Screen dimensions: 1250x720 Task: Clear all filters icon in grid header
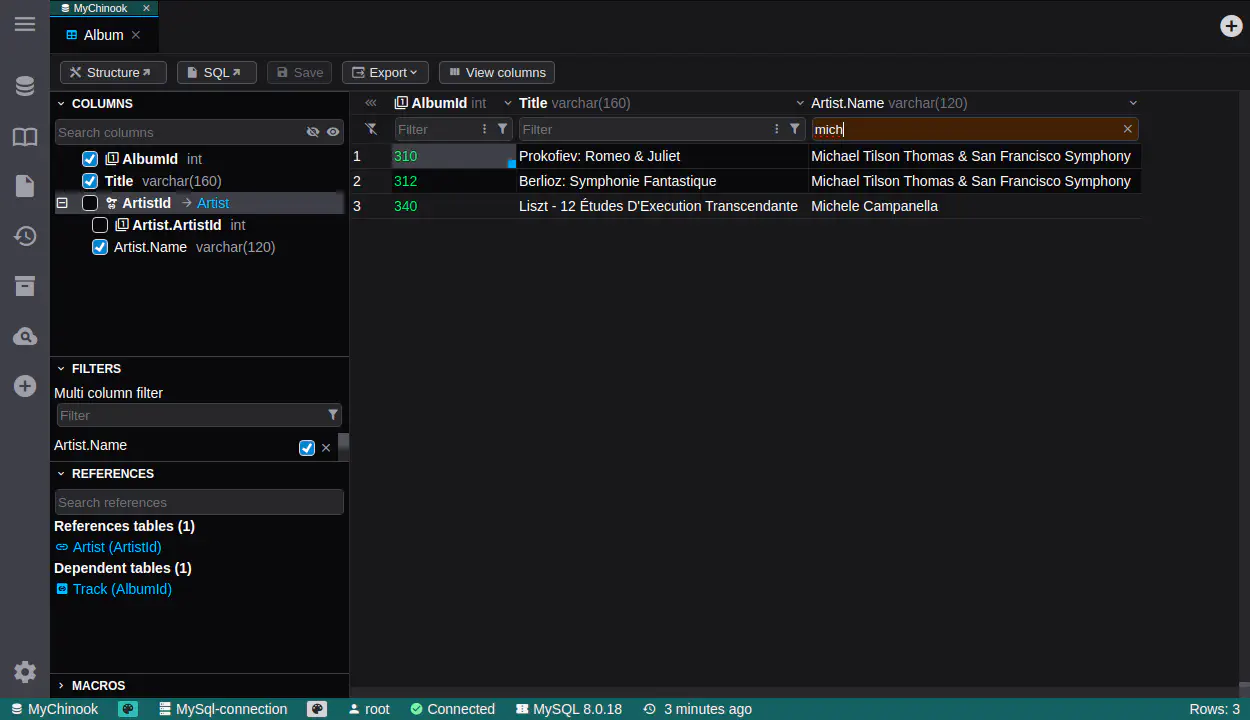coord(371,129)
